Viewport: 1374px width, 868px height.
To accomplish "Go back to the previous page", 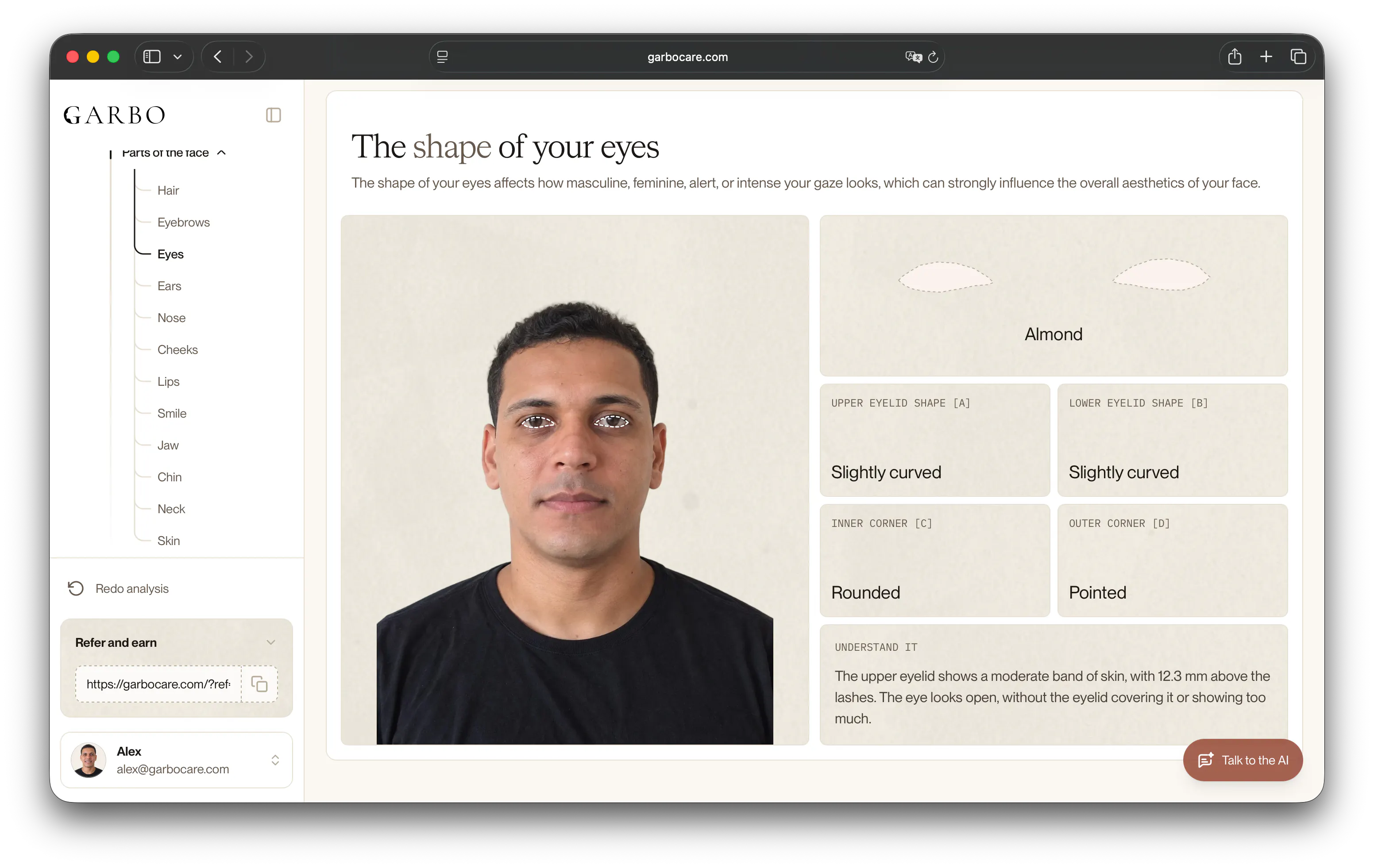I will tap(217, 57).
